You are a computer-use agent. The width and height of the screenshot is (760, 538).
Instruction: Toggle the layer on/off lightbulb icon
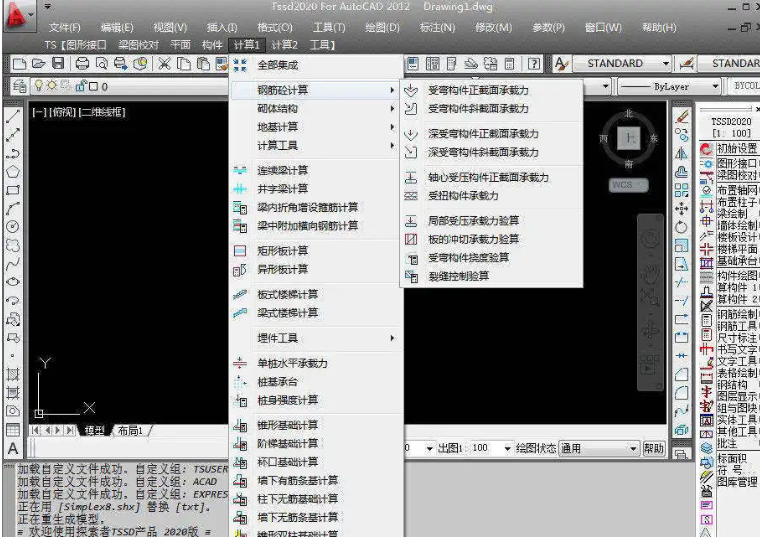pos(38,86)
